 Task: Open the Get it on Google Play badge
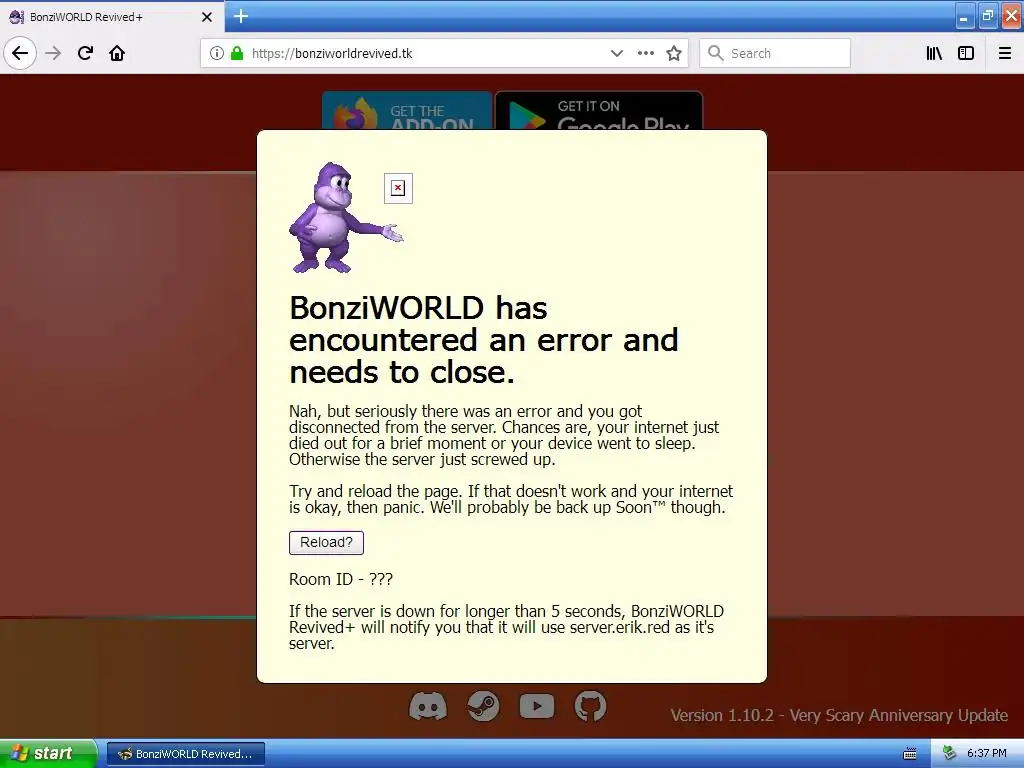coord(599,111)
